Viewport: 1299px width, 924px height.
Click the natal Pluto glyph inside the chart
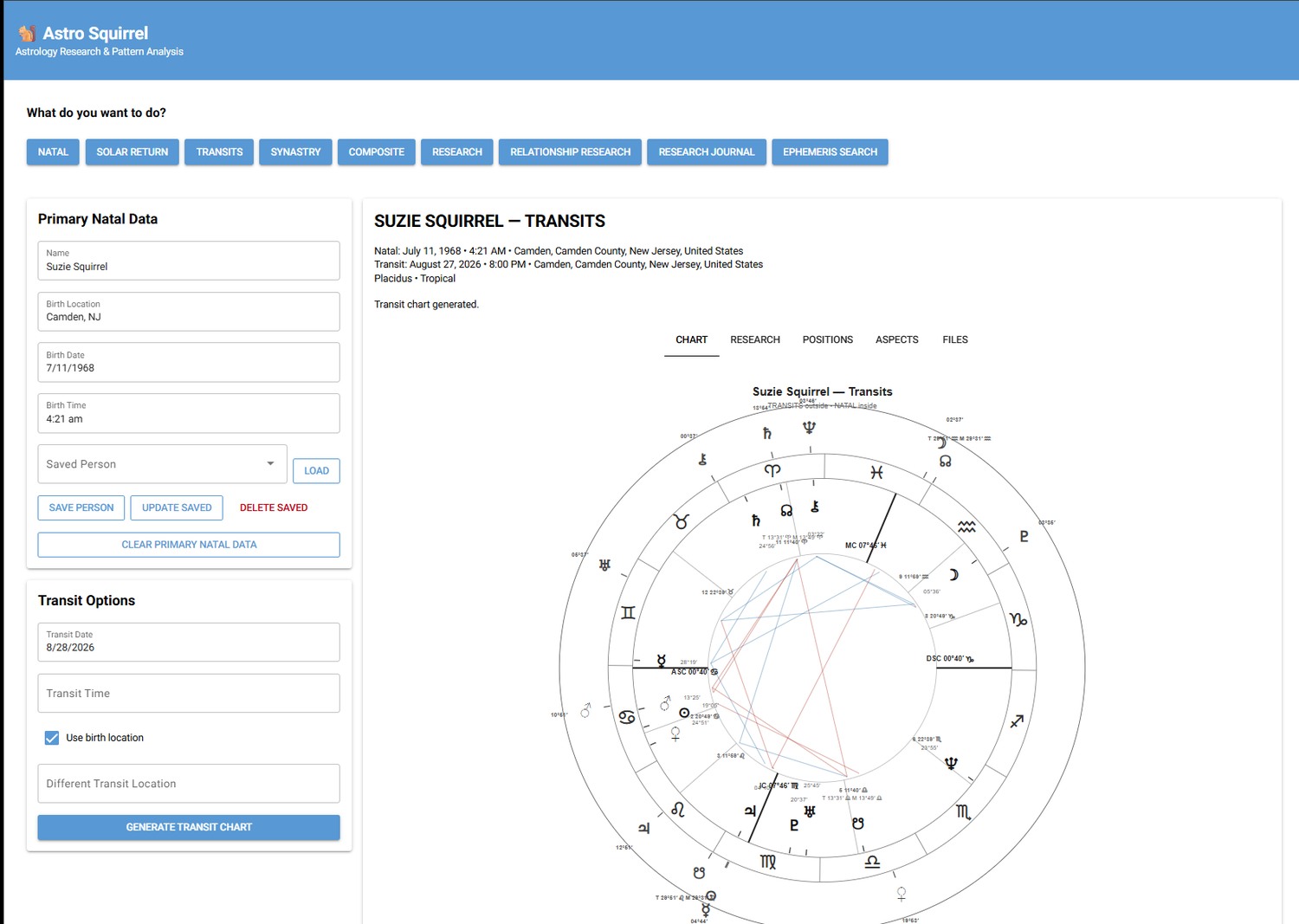pyautogui.click(x=794, y=824)
